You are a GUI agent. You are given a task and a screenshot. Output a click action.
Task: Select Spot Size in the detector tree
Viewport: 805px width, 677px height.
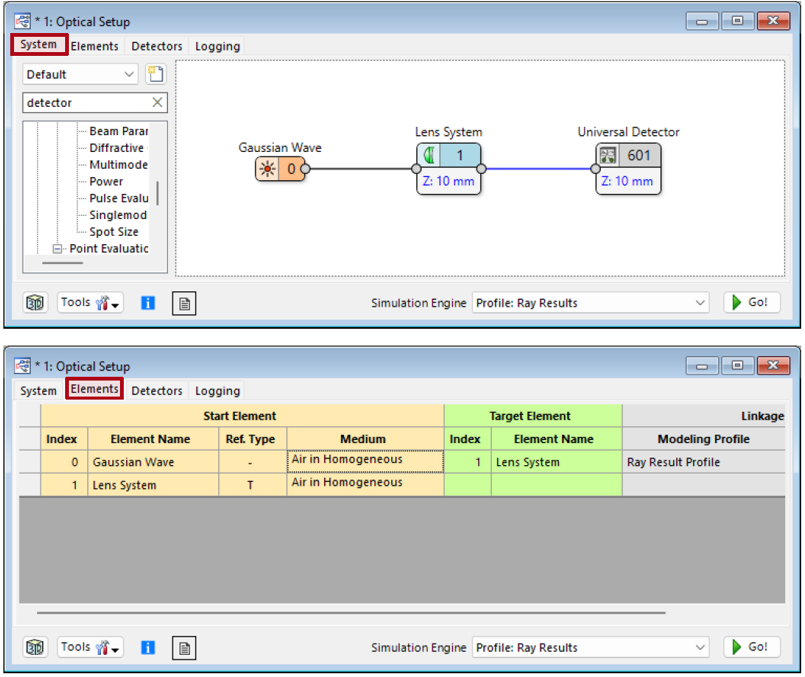[114, 232]
